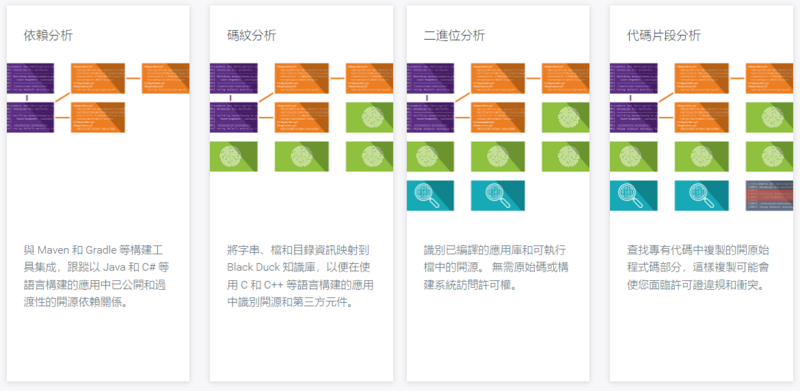Click the lower purple code block in 依賴分析 card
800x391 pixels.
(30, 117)
